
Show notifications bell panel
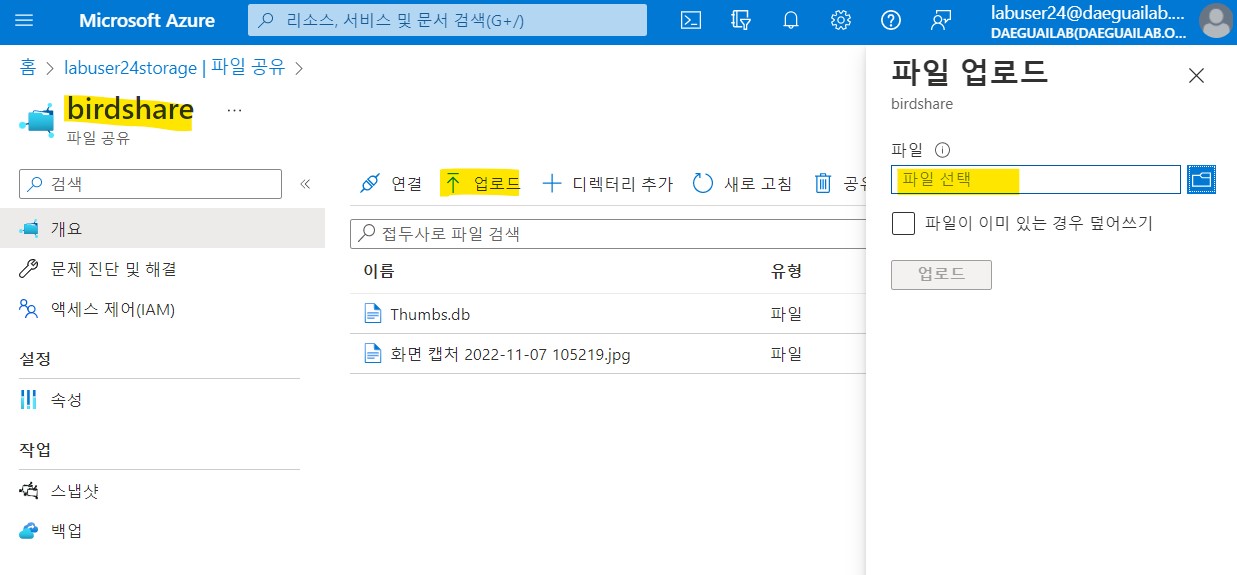(x=791, y=20)
